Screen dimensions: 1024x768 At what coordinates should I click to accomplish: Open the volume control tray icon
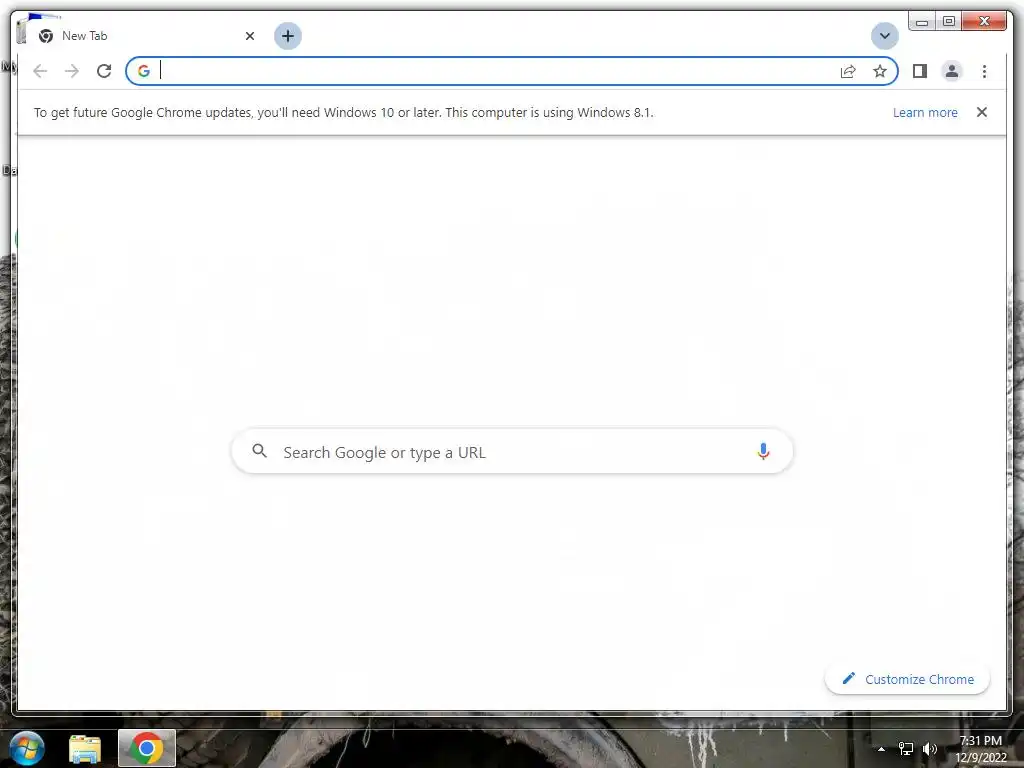coord(930,749)
